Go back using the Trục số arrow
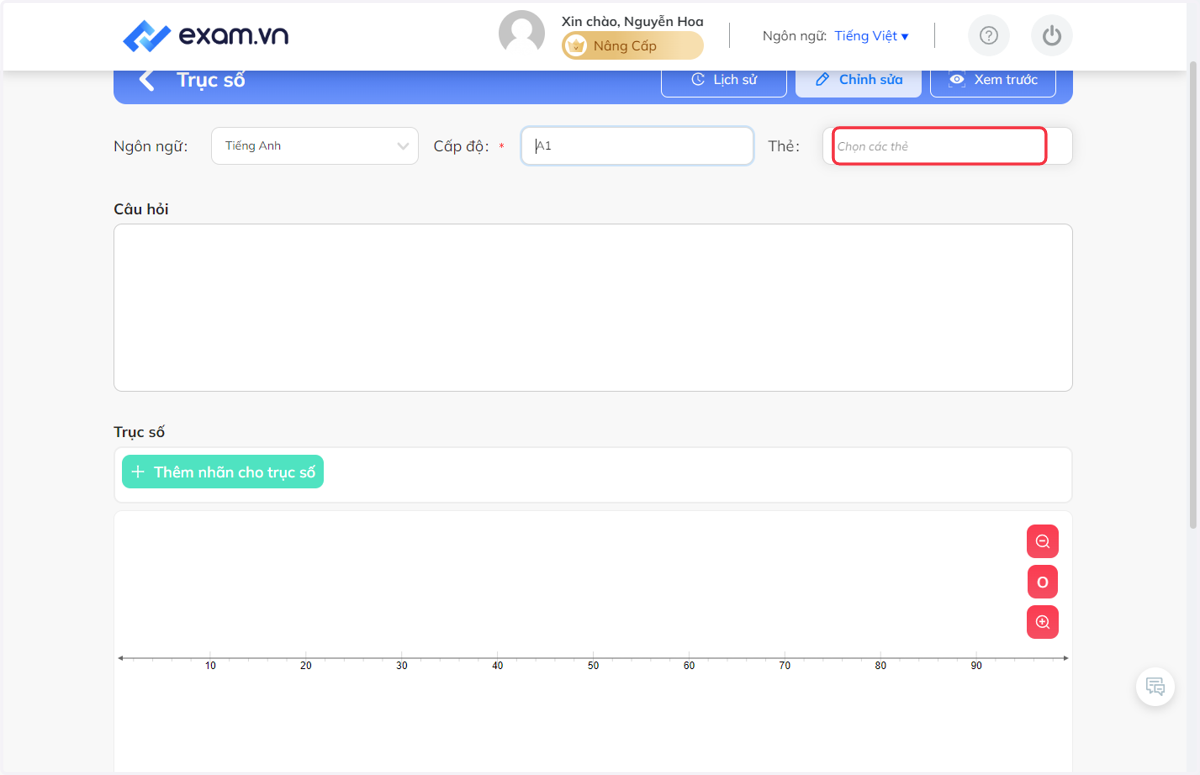 tap(147, 80)
